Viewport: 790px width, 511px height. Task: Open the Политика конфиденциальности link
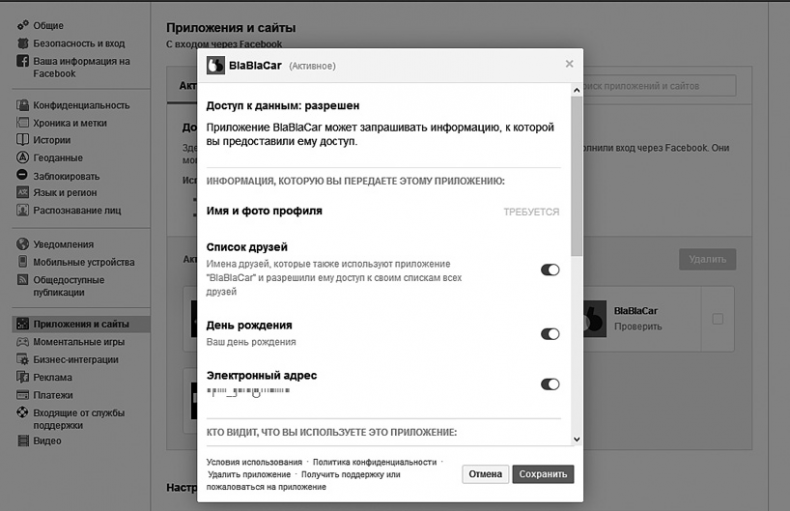[x=374, y=462]
